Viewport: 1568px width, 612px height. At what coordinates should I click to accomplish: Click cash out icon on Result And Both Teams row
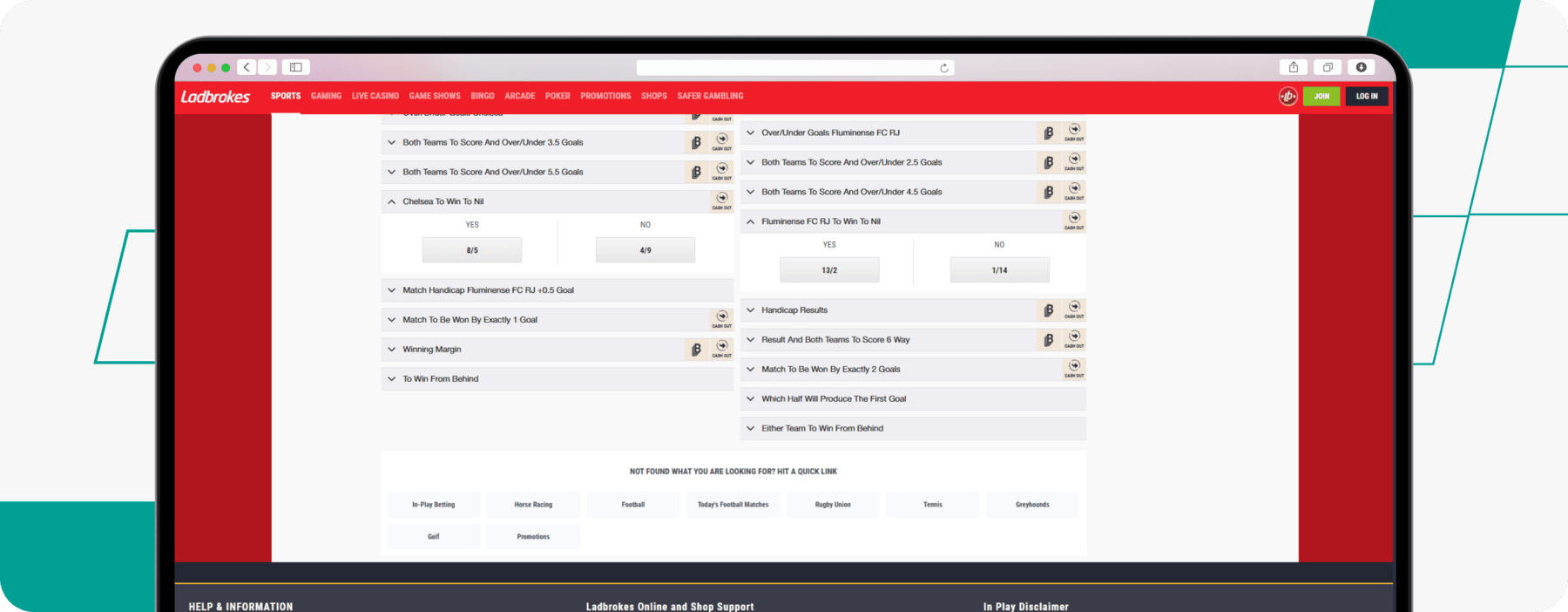click(x=1074, y=339)
